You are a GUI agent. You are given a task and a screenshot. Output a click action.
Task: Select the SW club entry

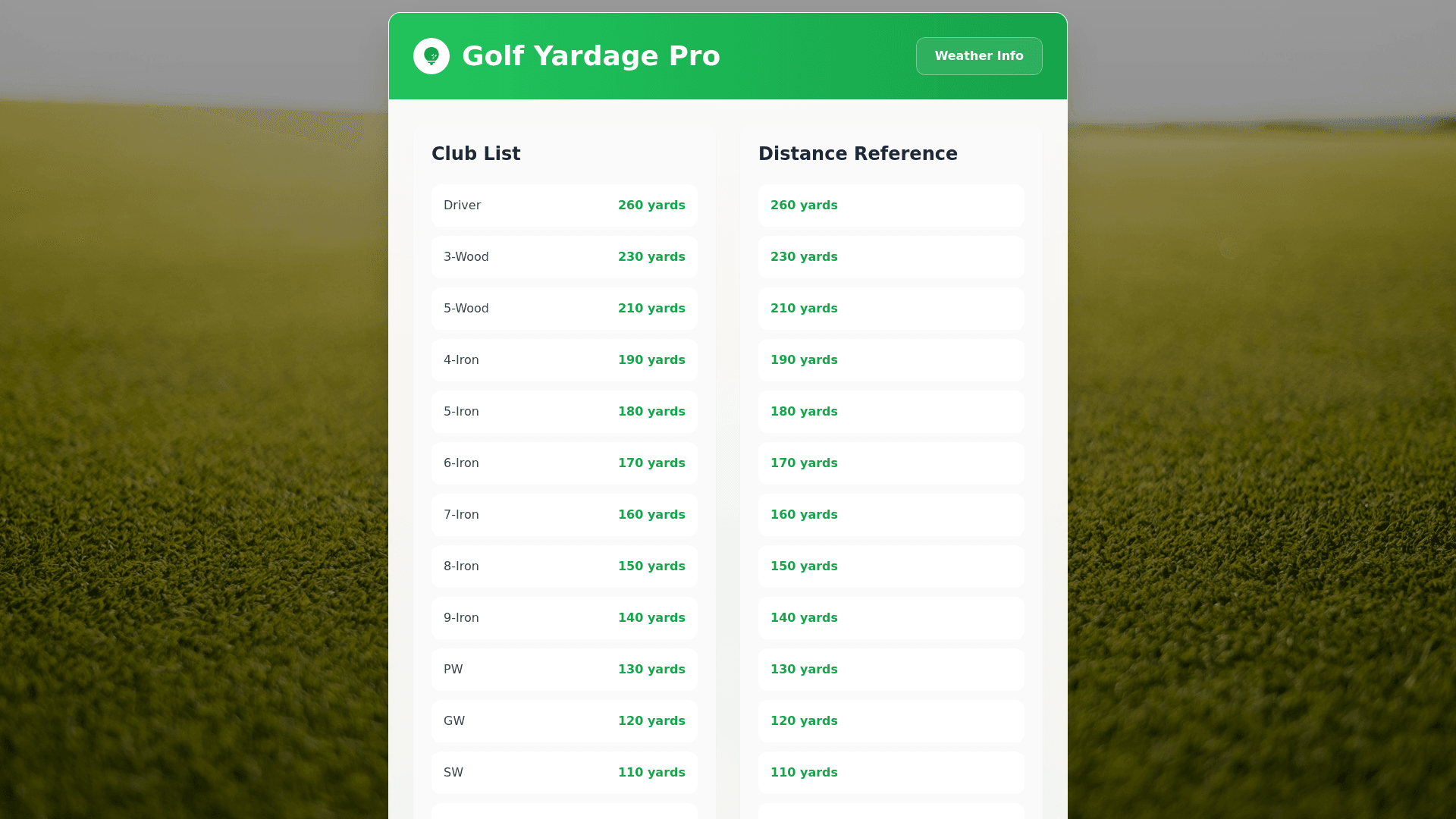pos(564,773)
